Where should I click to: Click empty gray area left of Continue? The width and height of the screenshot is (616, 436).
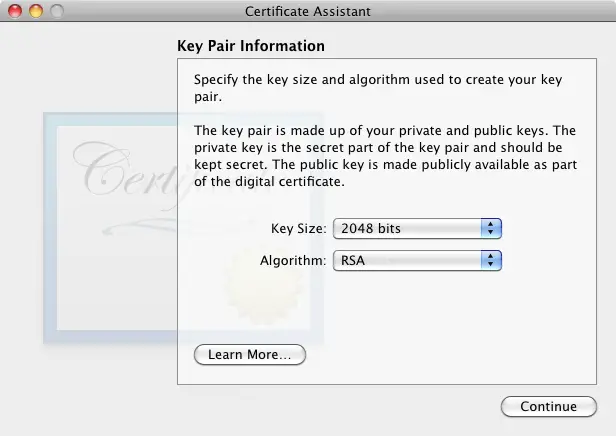[300, 407]
